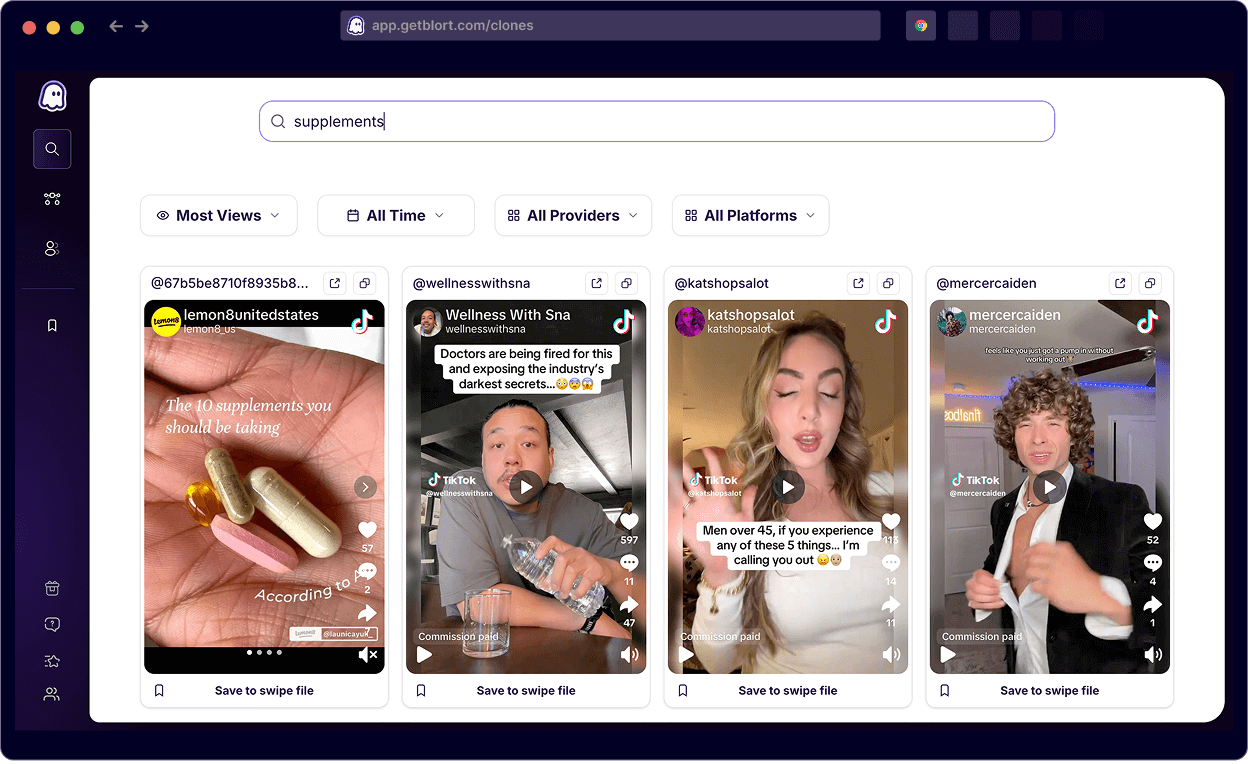Open the search page from sidebar
The image size is (1248, 764).
pyautogui.click(x=52, y=149)
